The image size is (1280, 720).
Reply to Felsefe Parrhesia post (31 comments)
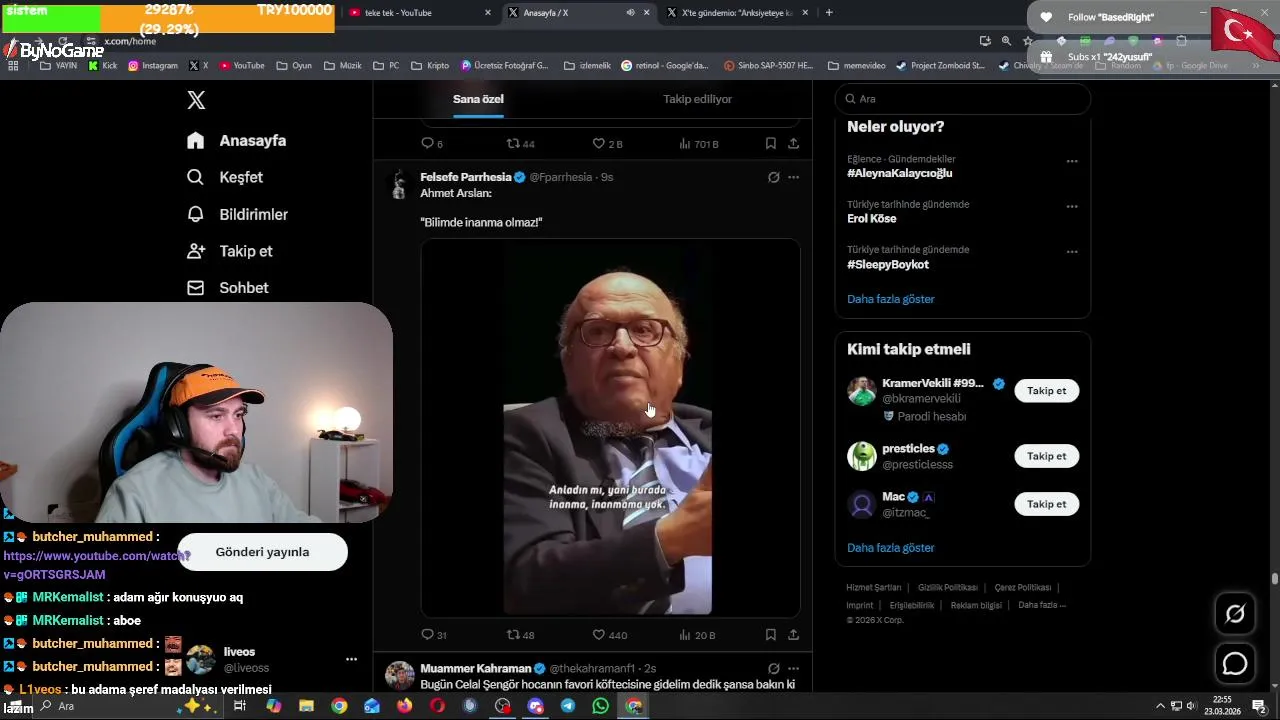click(x=433, y=635)
